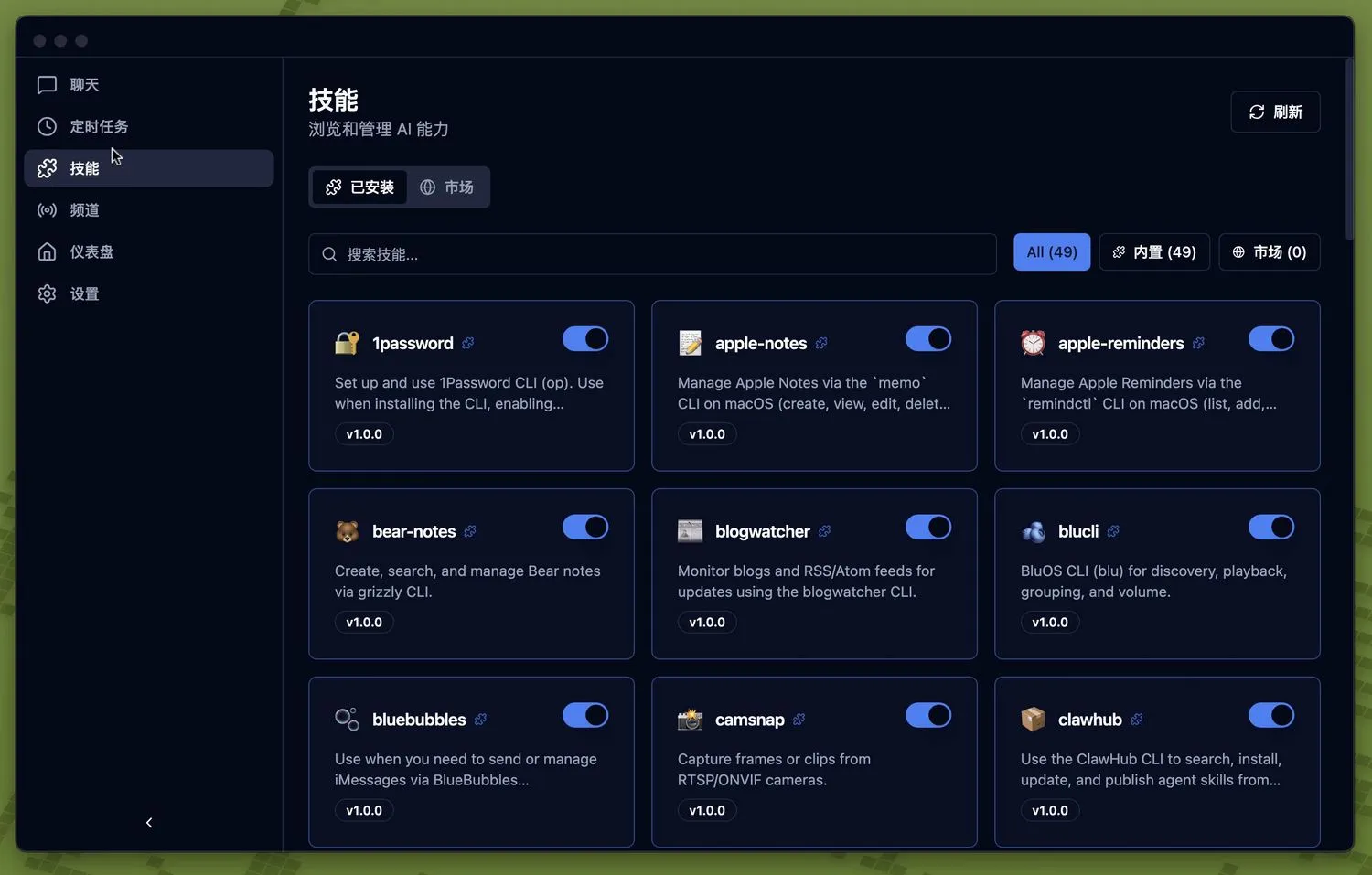
Task: Click the 1password lock icon
Action: point(347,343)
